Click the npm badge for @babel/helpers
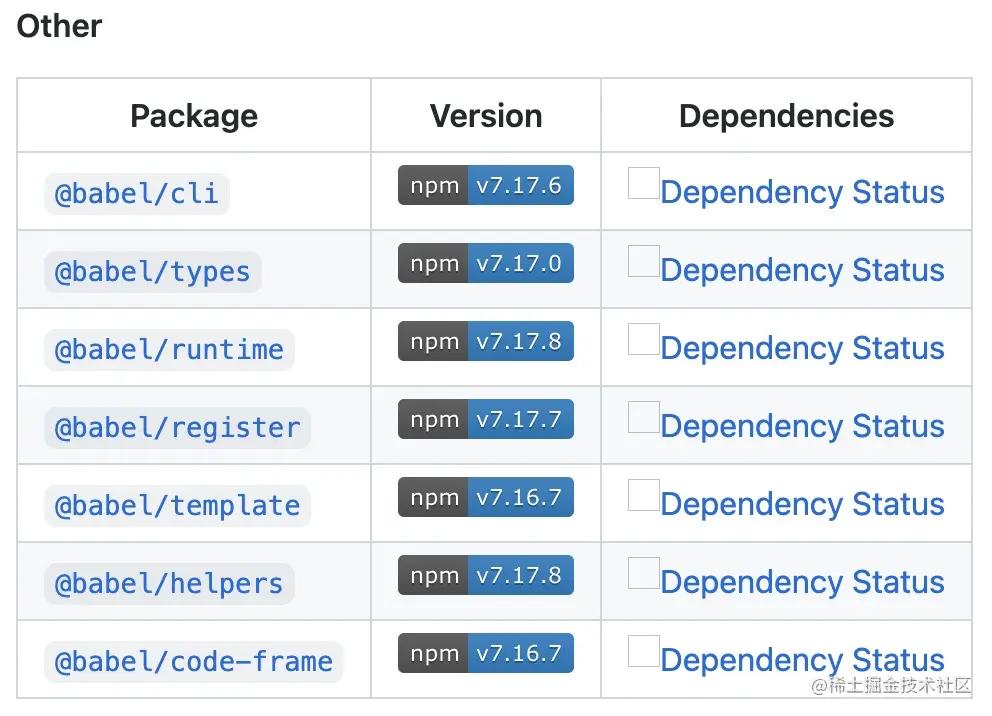Viewport: 992px width, 716px height. click(485, 576)
